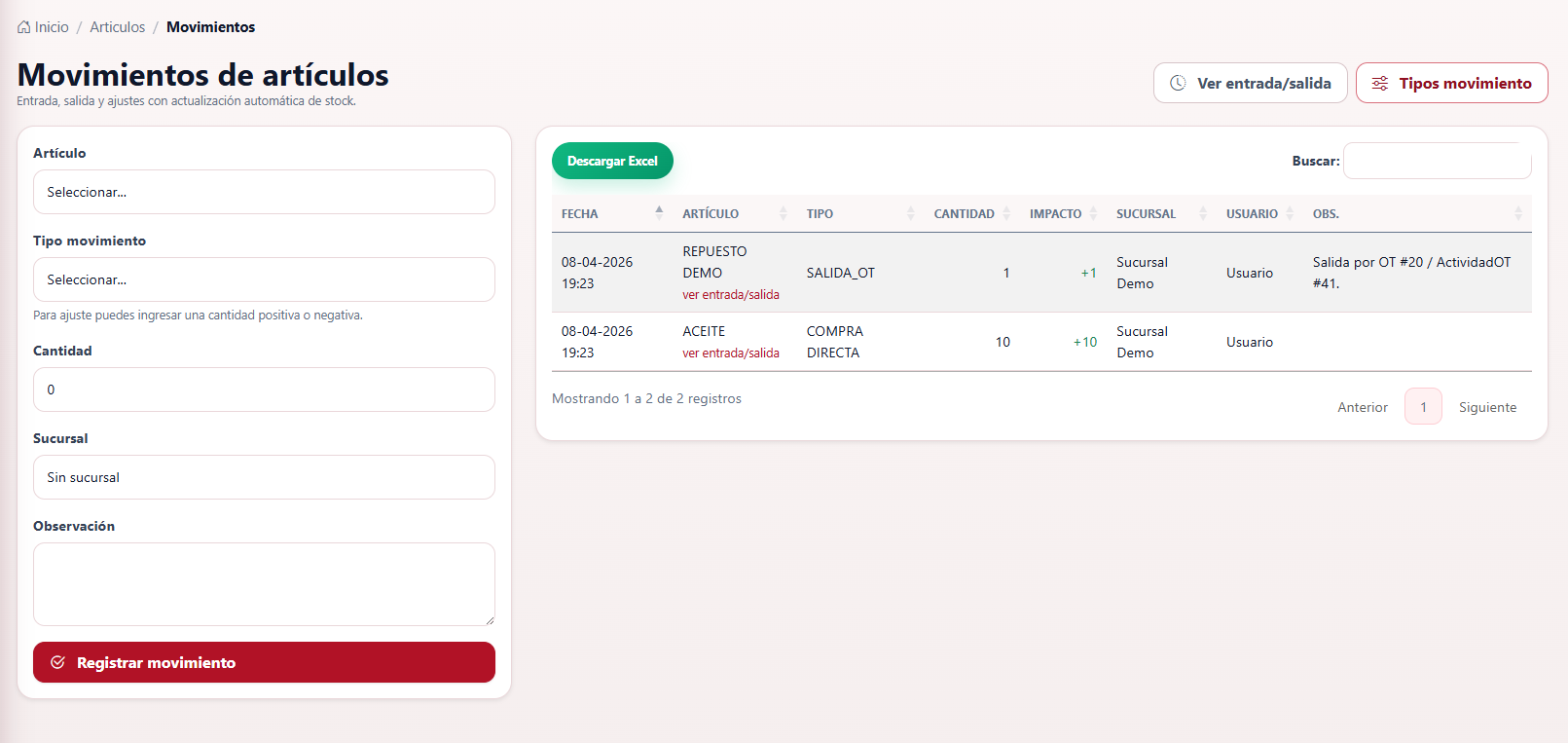Click the clock icon in Ver entrada/salida
Screen dimensions: 1568x743
[1178, 83]
